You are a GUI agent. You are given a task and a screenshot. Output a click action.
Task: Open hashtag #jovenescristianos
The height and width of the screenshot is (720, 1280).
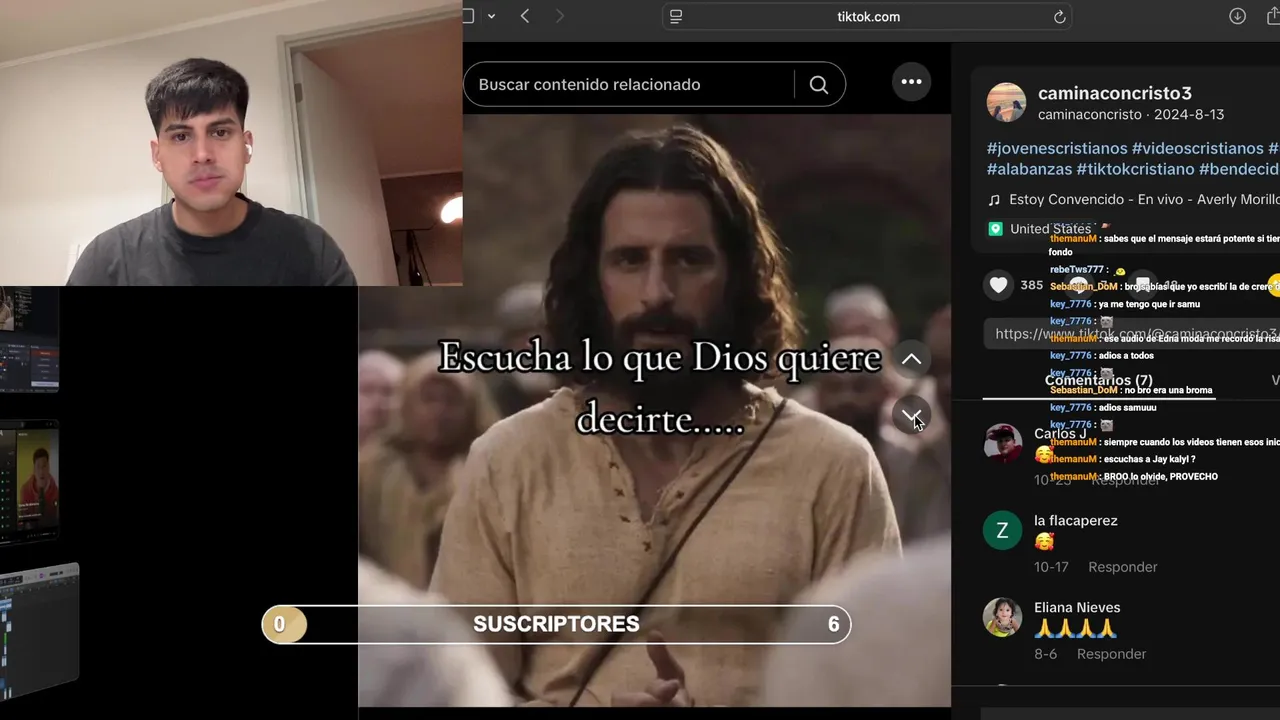click(1057, 148)
